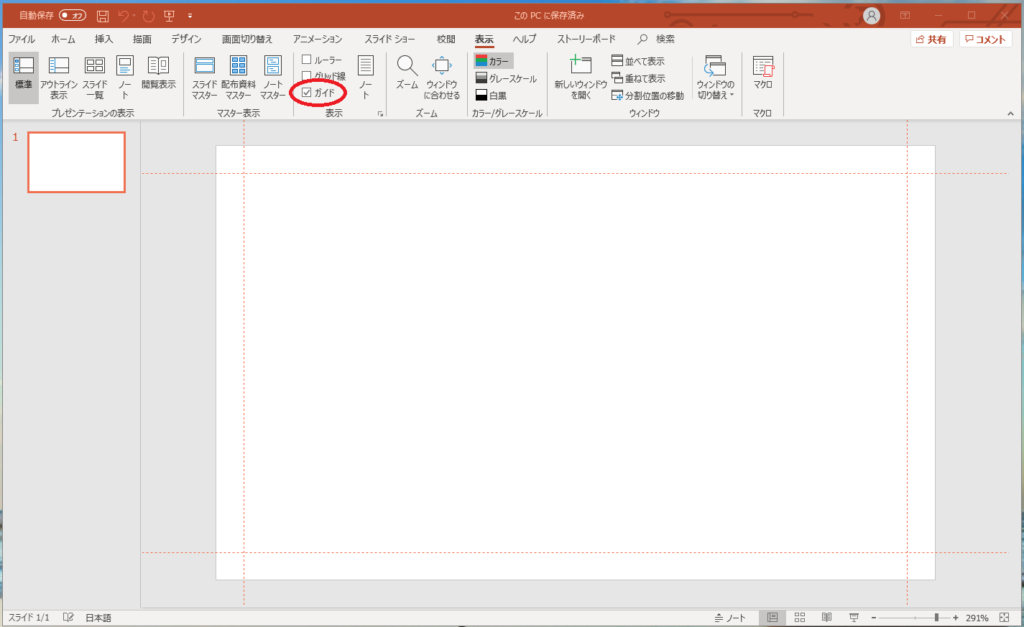This screenshot has width=1024, height=627.
Task: Click the Share (共有) button
Action: pyautogui.click(x=931, y=39)
